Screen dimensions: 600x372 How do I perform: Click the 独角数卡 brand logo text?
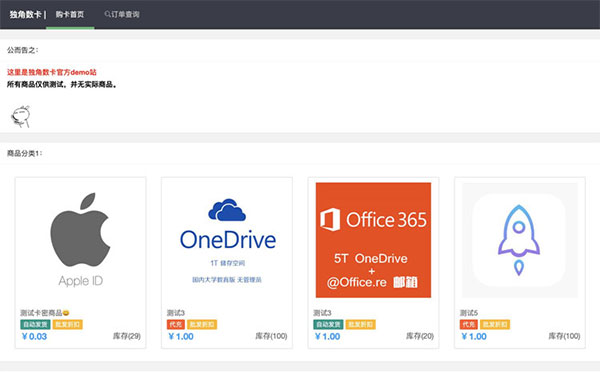tap(25, 15)
